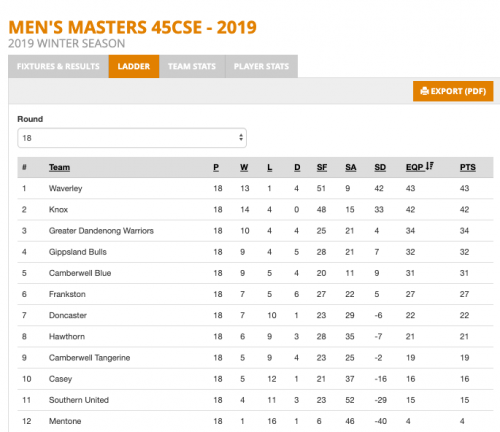500x432 pixels.
Task: Select the Doncaster team name
Action: pos(68,315)
